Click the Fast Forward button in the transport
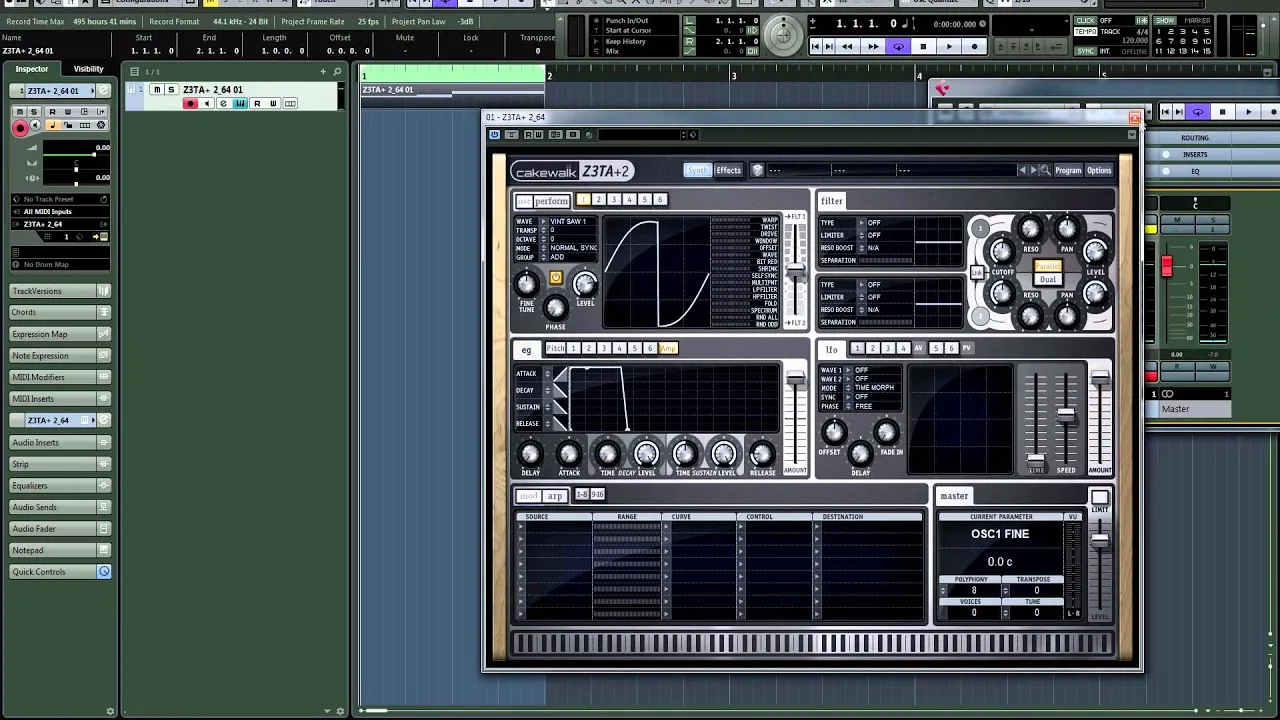This screenshot has width=1280, height=720. 873,47
